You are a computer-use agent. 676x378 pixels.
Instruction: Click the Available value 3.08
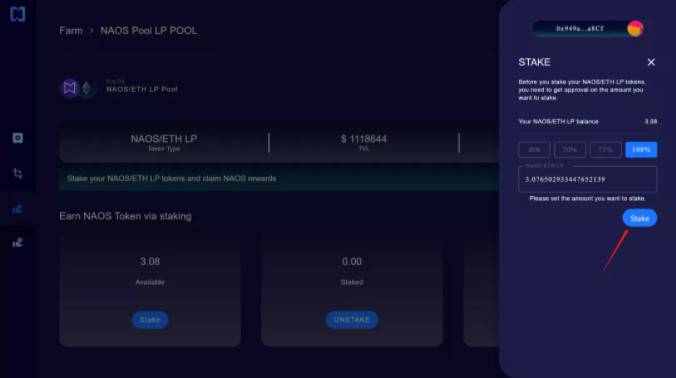pyautogui.click(x=150, y=261)
